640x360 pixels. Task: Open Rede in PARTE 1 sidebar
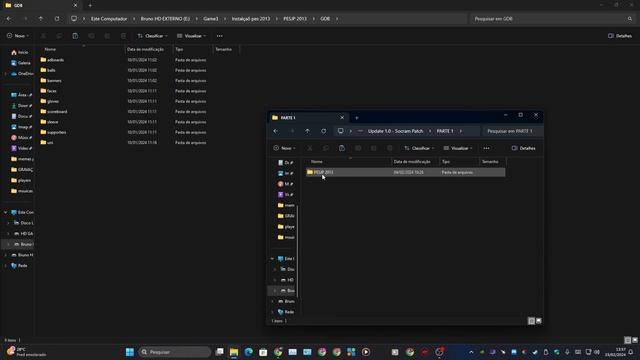pos(286,312)
